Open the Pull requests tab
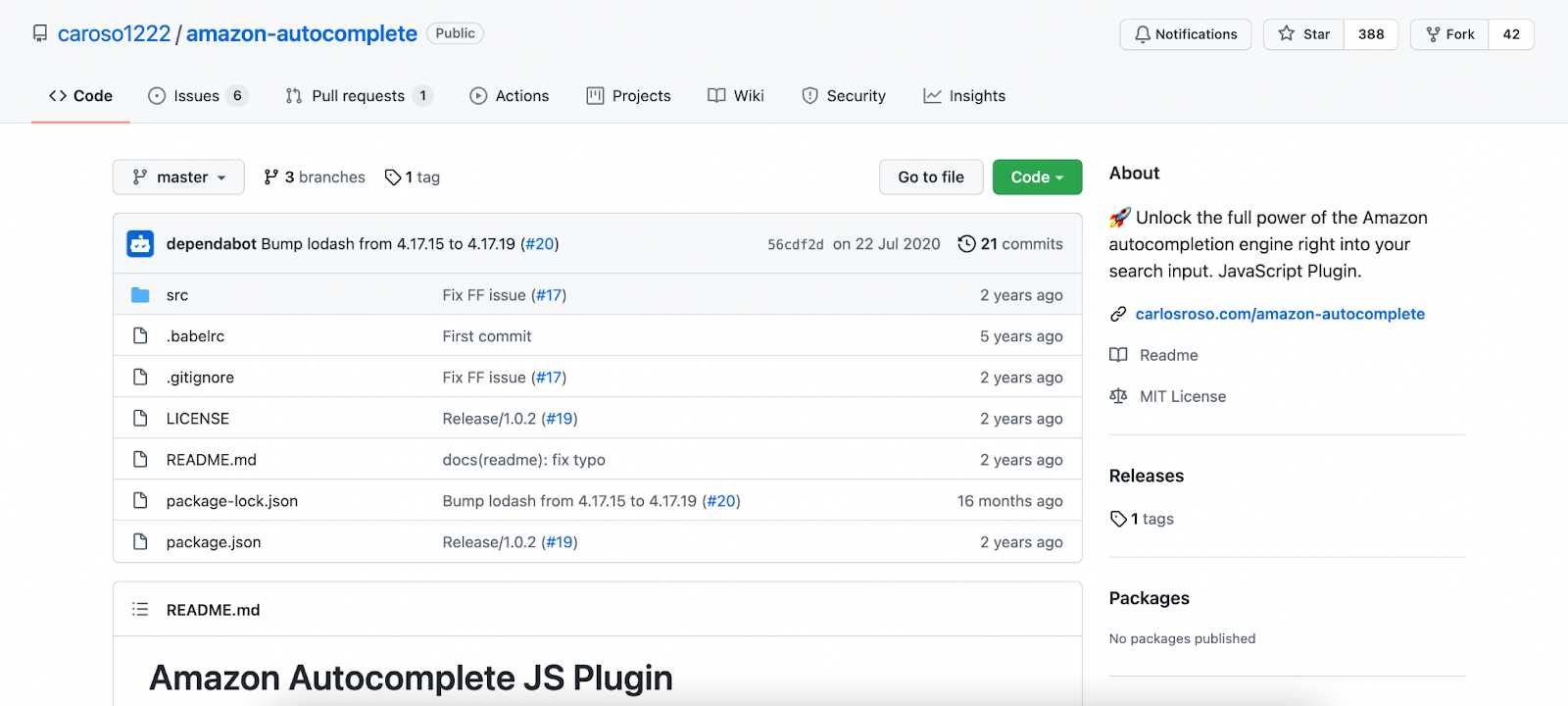The image size is (1568, 706). (359, 96)
